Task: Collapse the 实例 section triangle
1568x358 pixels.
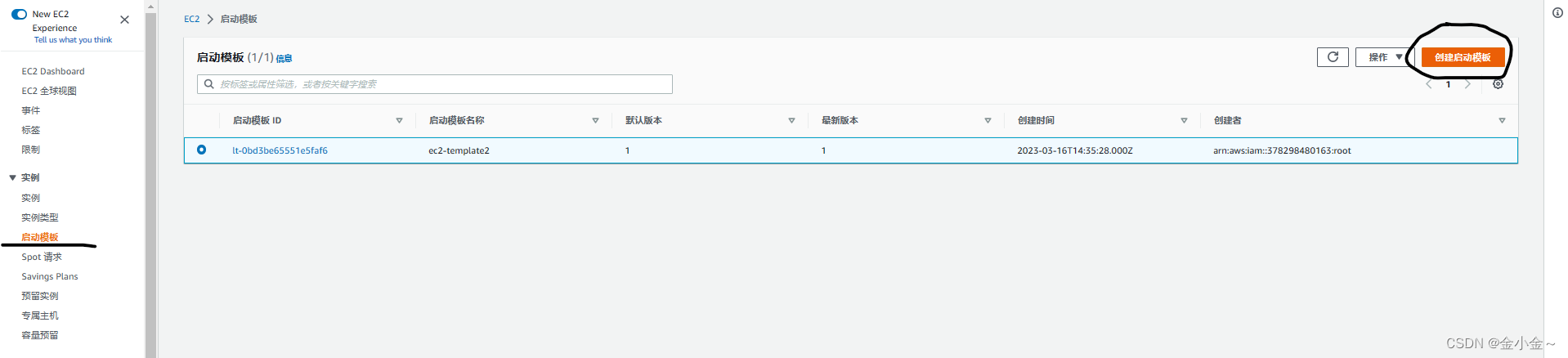Action: tap(12, 177)
